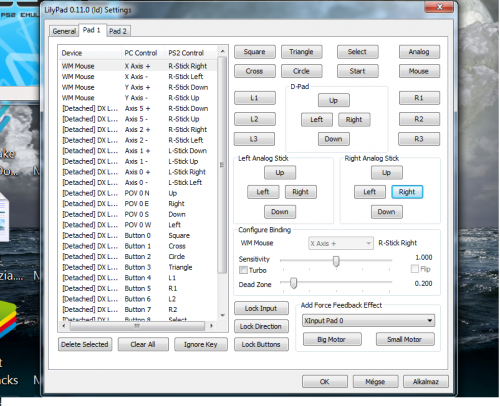
Task: Bind the R1 button
Action: tap(419, 98)
